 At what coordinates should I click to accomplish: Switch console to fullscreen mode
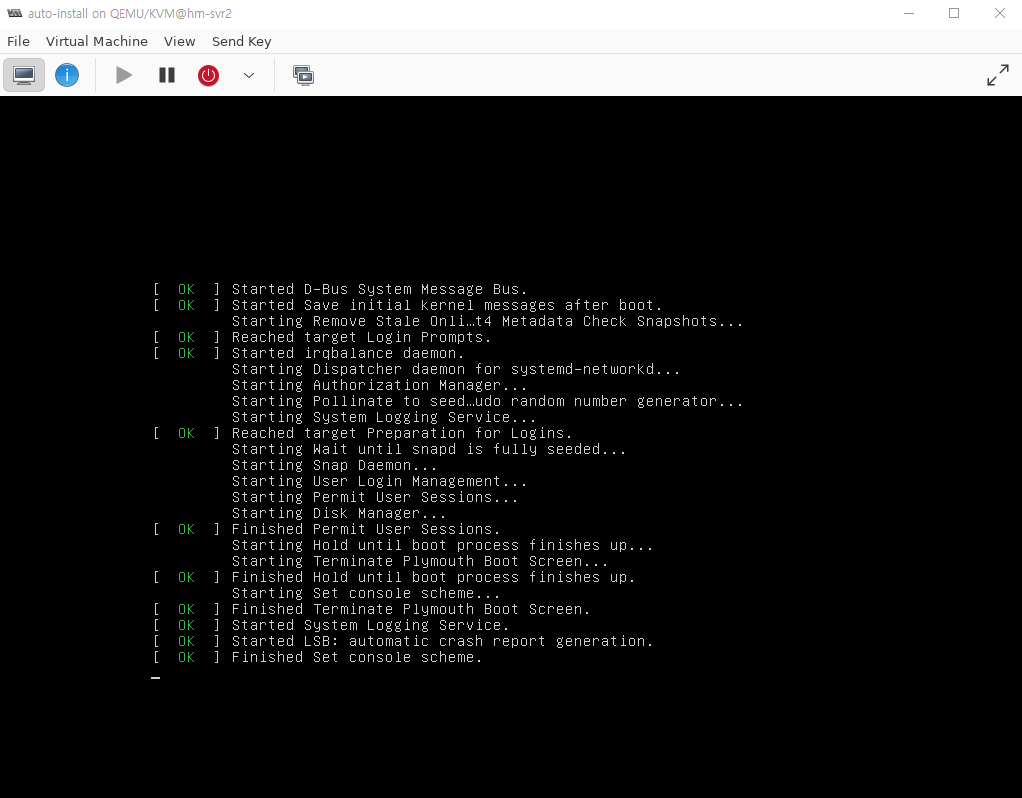point(997,75)
